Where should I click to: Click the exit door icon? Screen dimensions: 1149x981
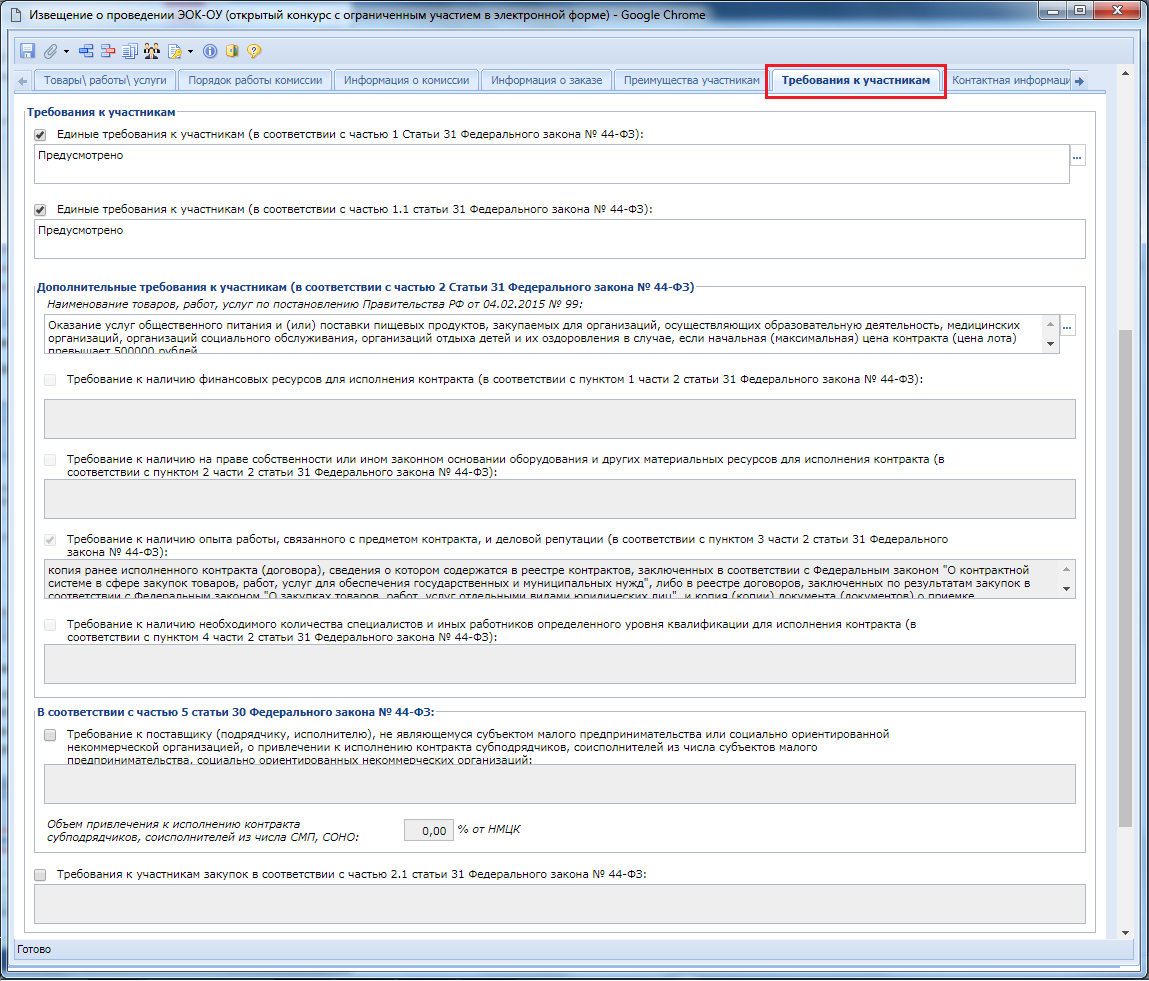click(x=232, y=51)
